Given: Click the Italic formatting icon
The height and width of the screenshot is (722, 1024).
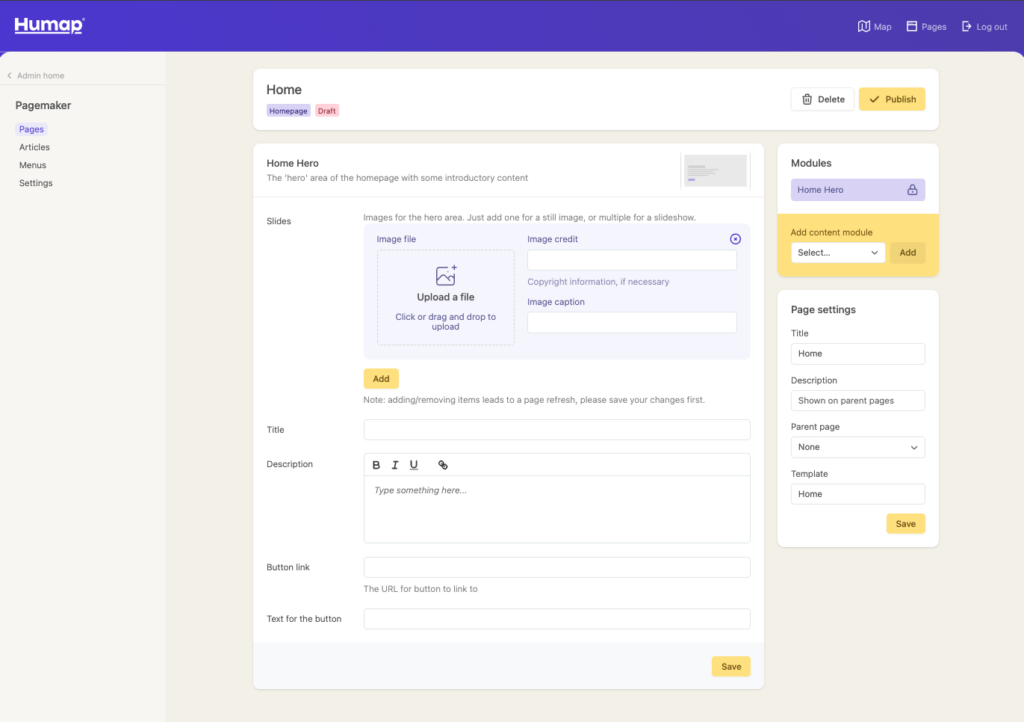Looking at the screenshot, I should pos(395,465).
